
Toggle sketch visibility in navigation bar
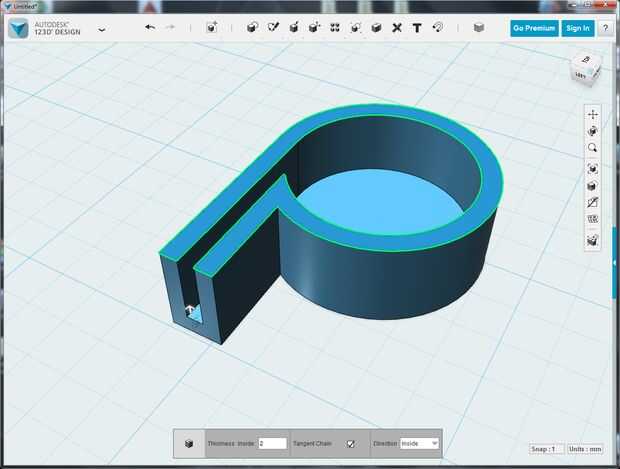[x=592, y=202]
